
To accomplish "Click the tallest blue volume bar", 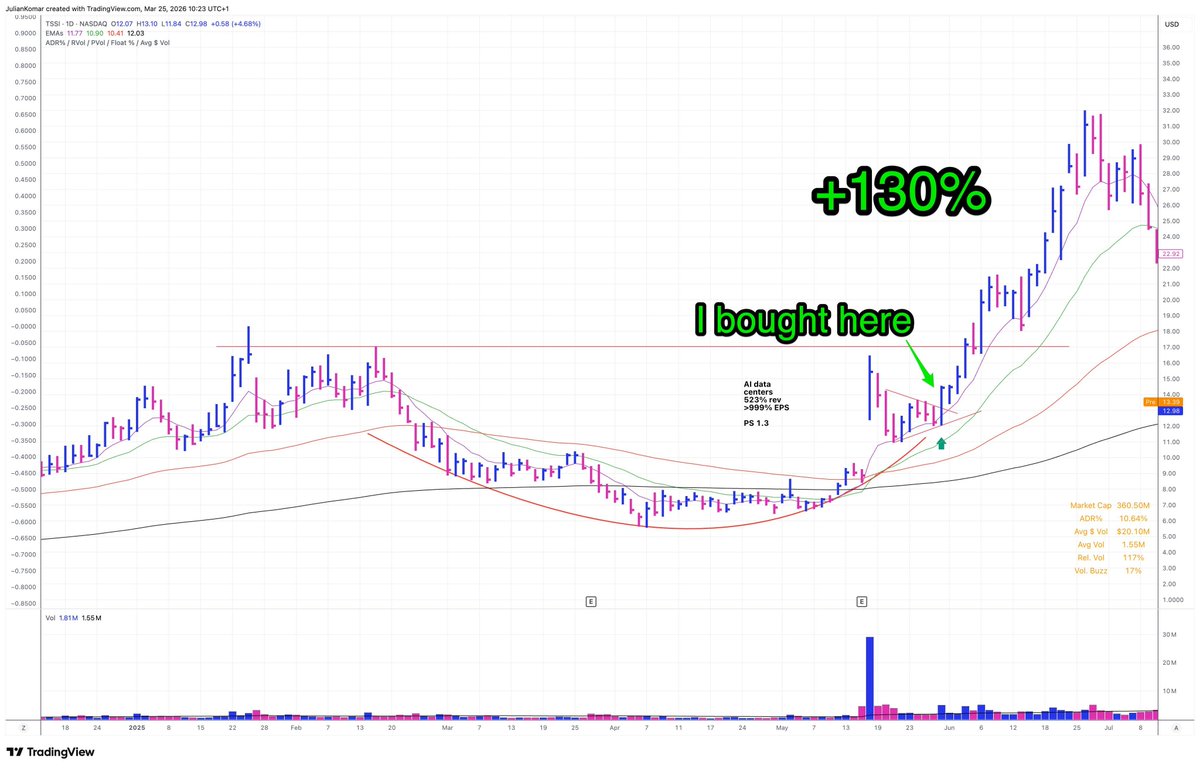I will pos(870,677).
